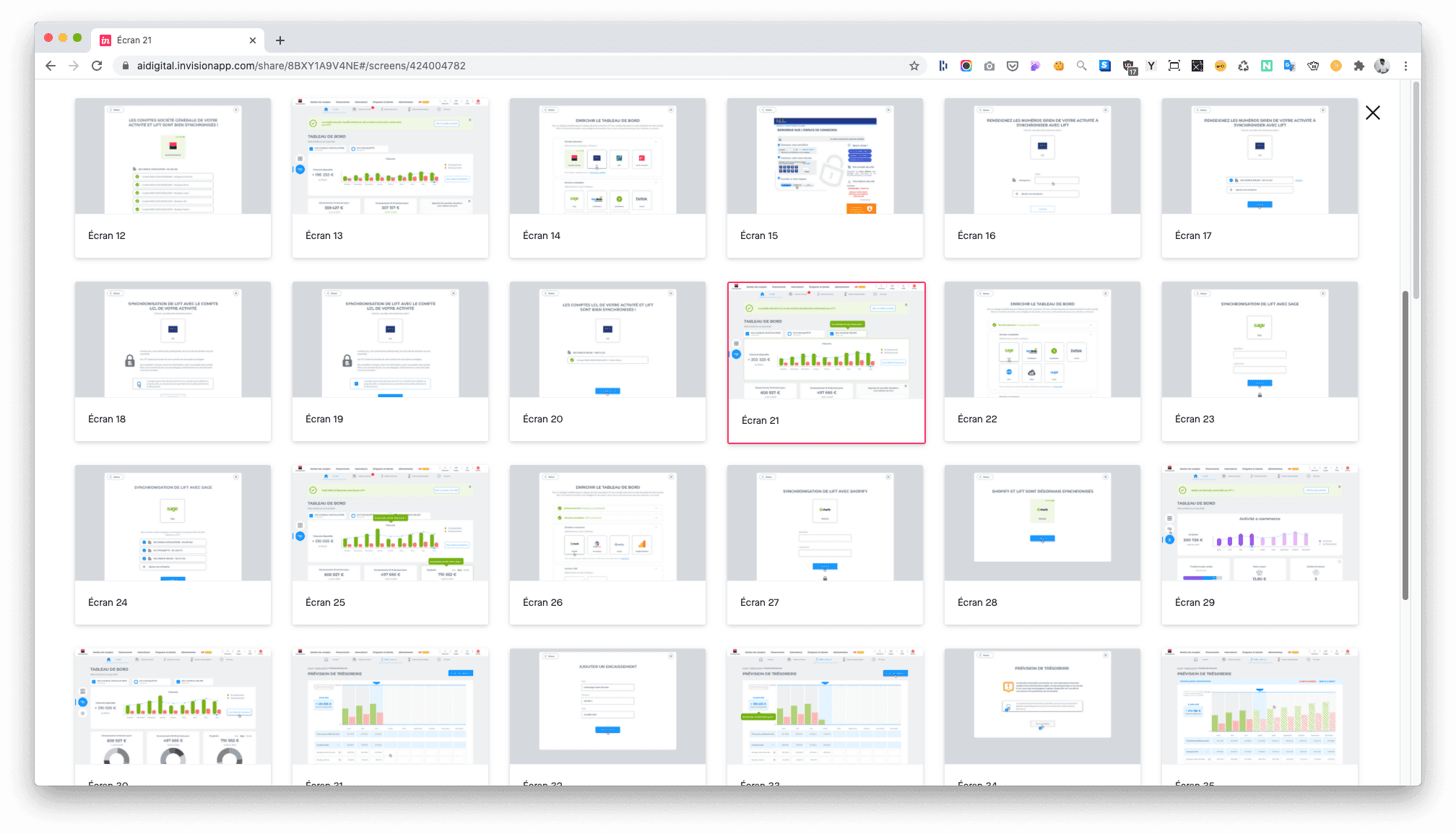
Task: Open the Écran 17 thumbnail
Action: [1260, 178]
